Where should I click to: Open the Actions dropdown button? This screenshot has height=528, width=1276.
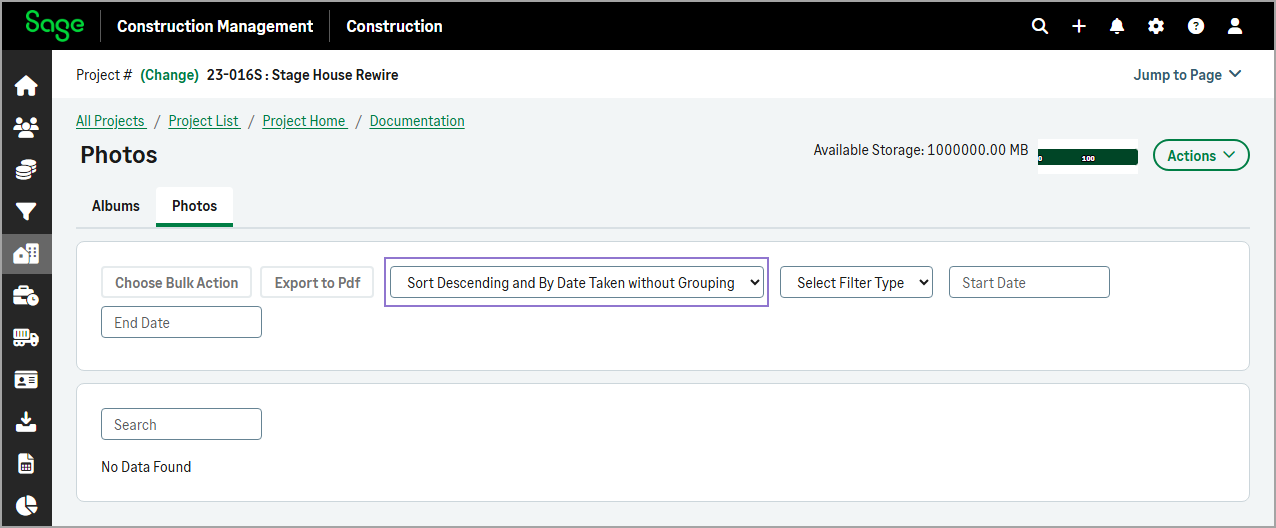point(1201,155)
